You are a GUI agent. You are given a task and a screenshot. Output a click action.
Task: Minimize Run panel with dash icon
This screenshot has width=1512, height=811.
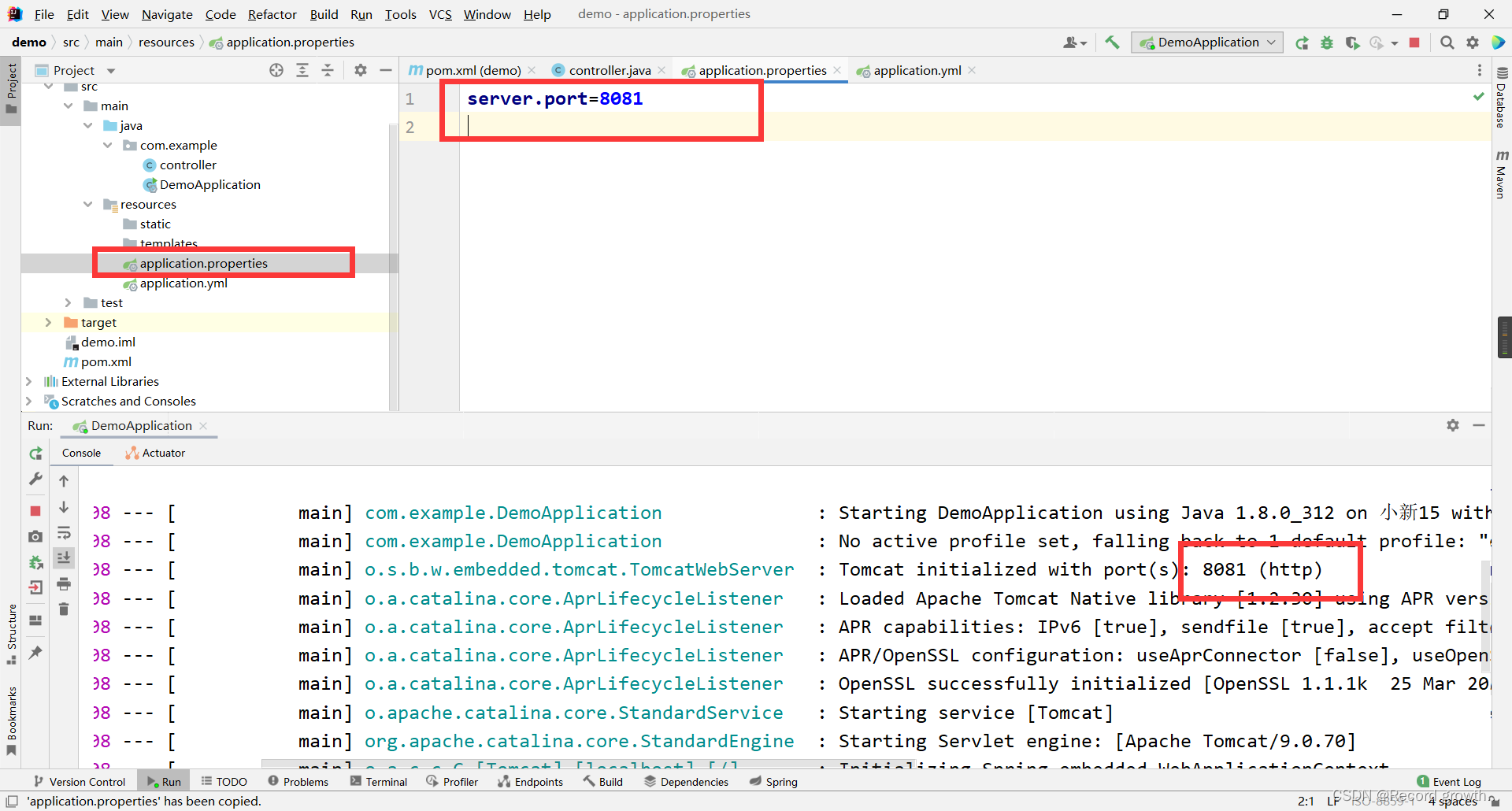1479,425
